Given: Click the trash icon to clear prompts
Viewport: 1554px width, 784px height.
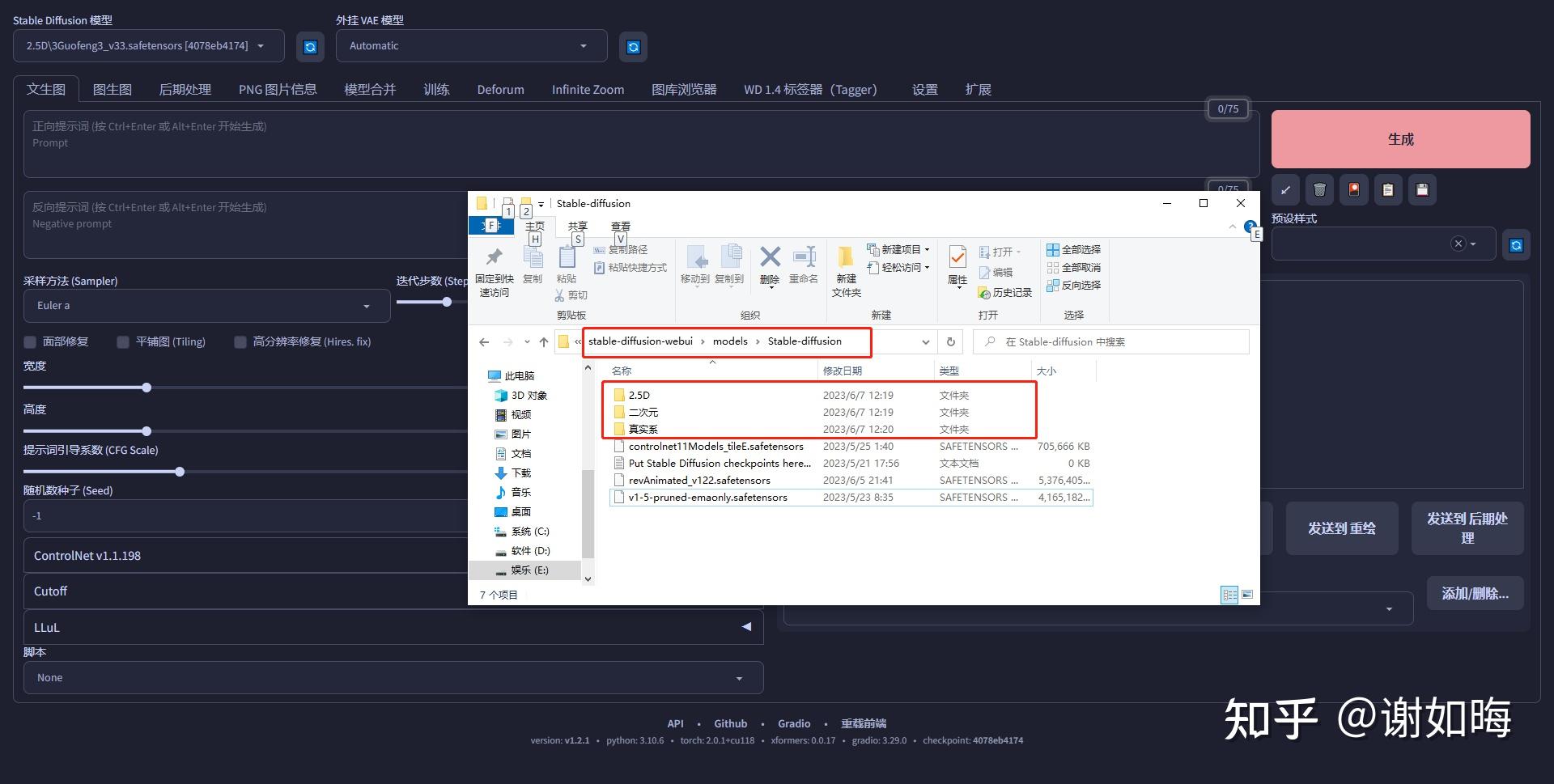Looking at the screenshot, I should [1319, 190].
